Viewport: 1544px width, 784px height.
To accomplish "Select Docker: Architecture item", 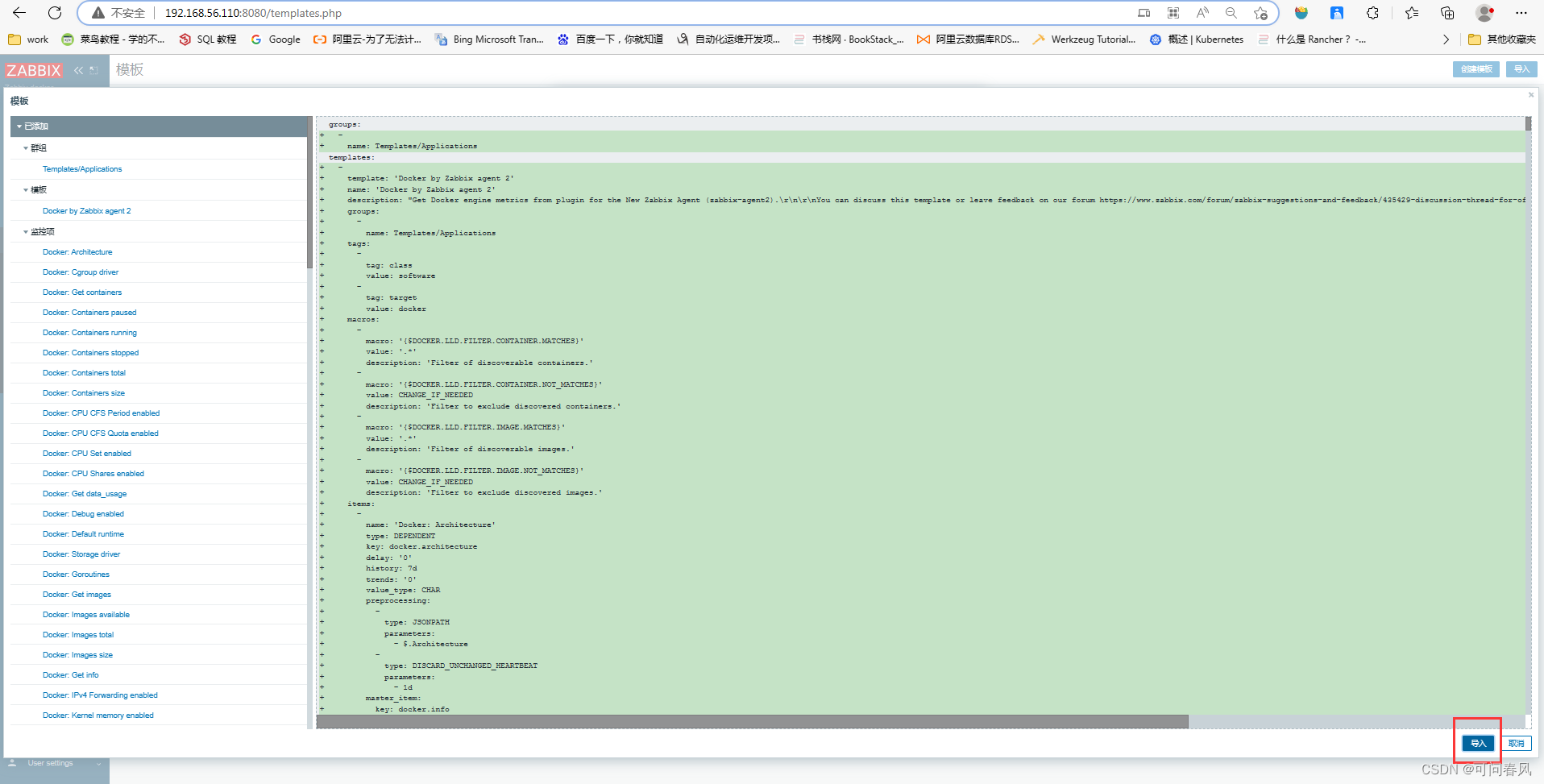I will click(x=77, y=252).
